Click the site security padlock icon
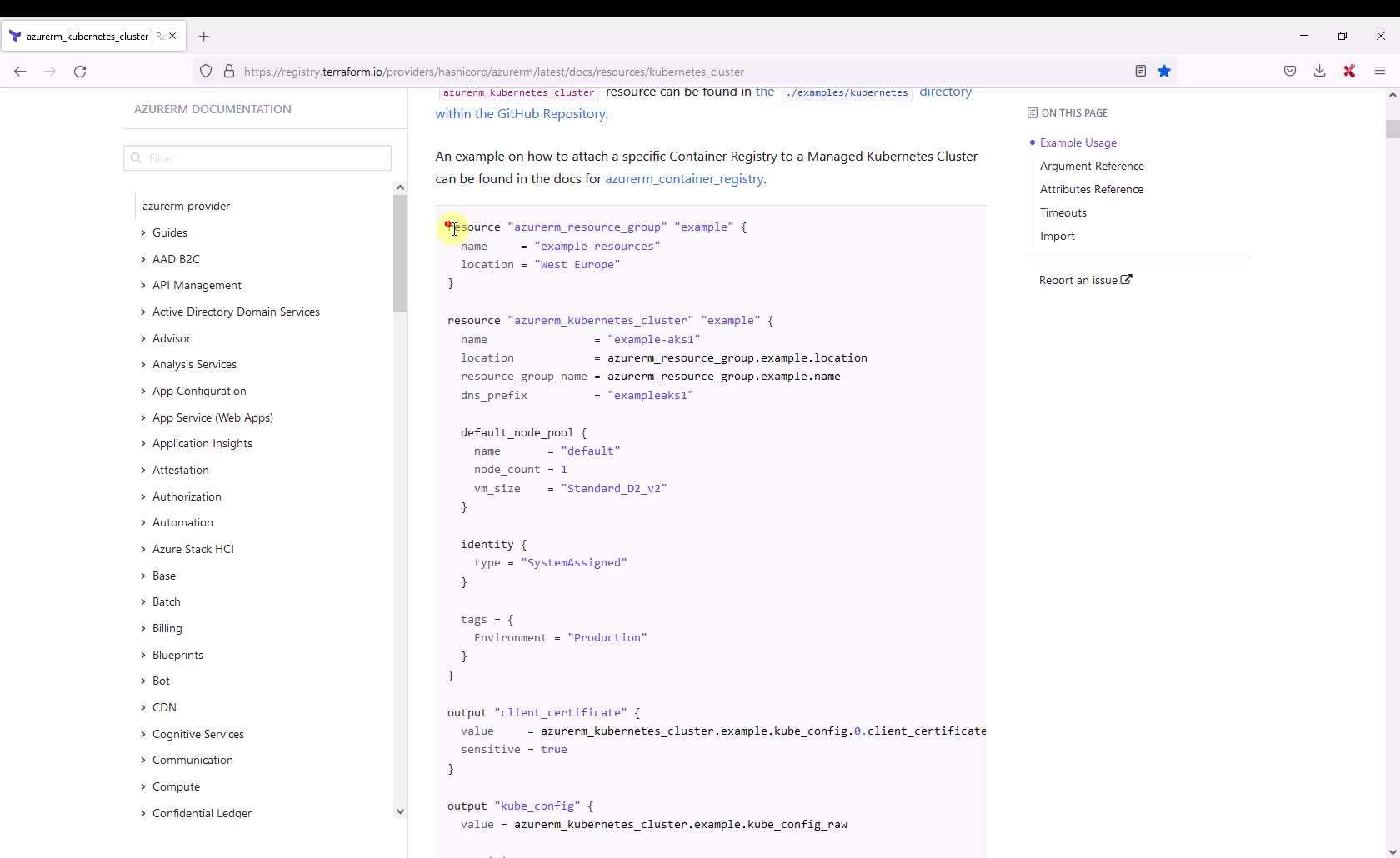 click(x=229, y=72)
